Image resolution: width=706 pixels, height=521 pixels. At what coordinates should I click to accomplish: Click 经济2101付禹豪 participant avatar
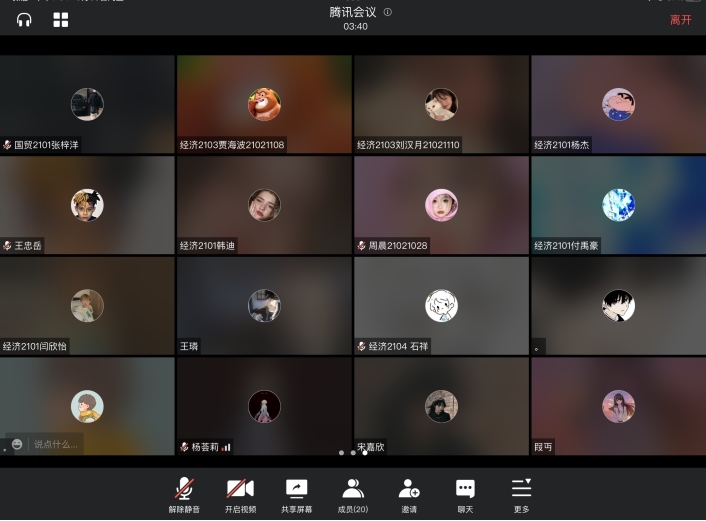tap(618, 205)
